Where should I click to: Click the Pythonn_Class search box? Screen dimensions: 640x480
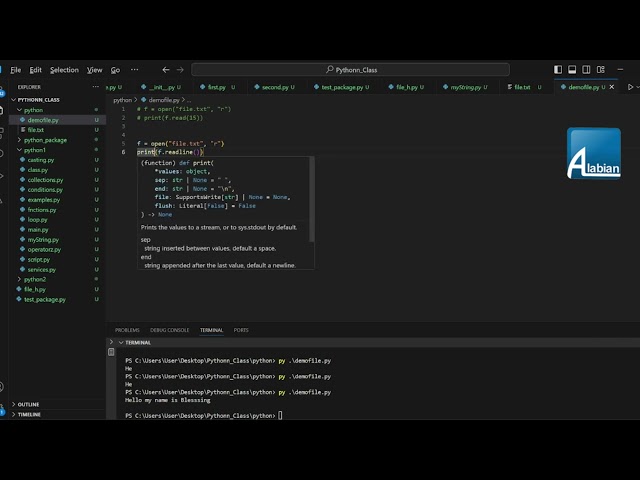coord(350,70)
